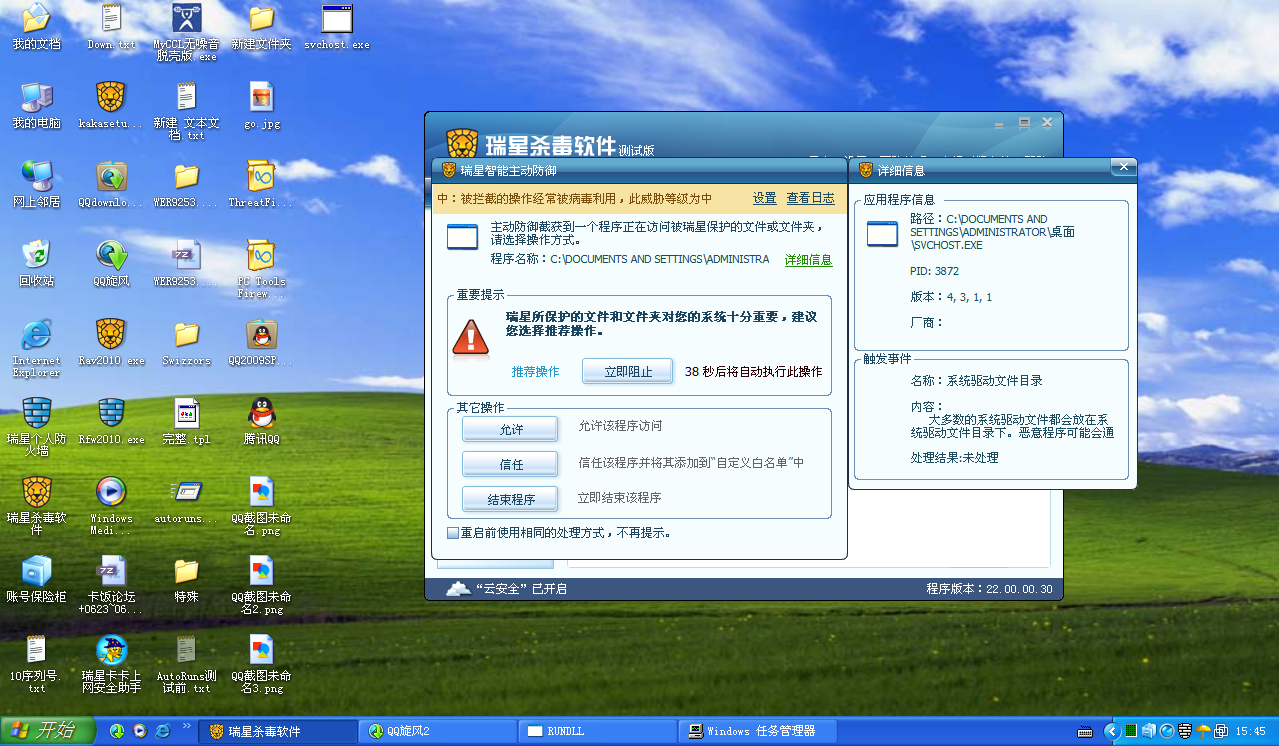1279x746 pixels.
Task: Select PC Tools Firewall desktop icon
Action: click(x=261, y=268)
